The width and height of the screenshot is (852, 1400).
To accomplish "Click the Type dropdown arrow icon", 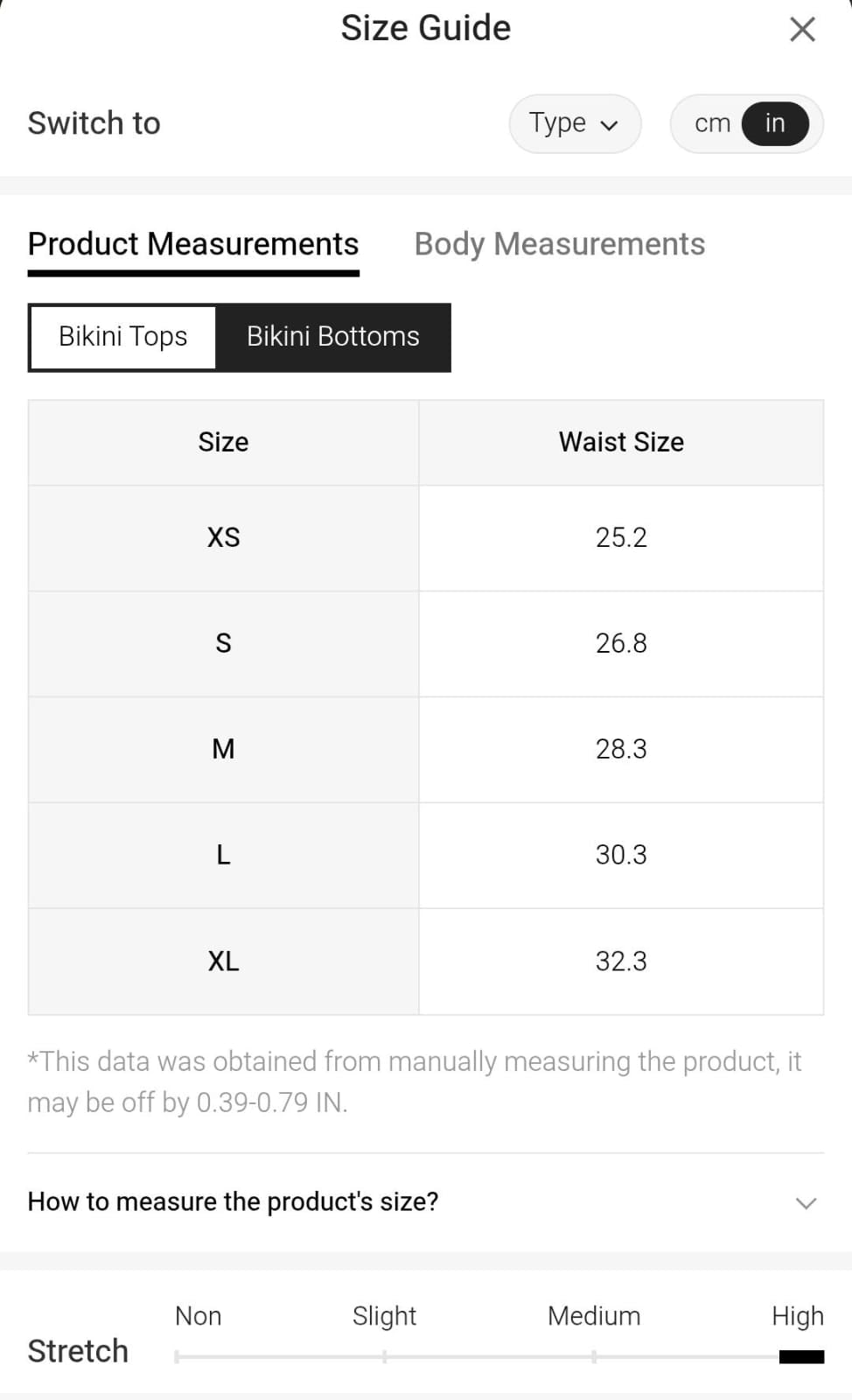I will [609, 125].
